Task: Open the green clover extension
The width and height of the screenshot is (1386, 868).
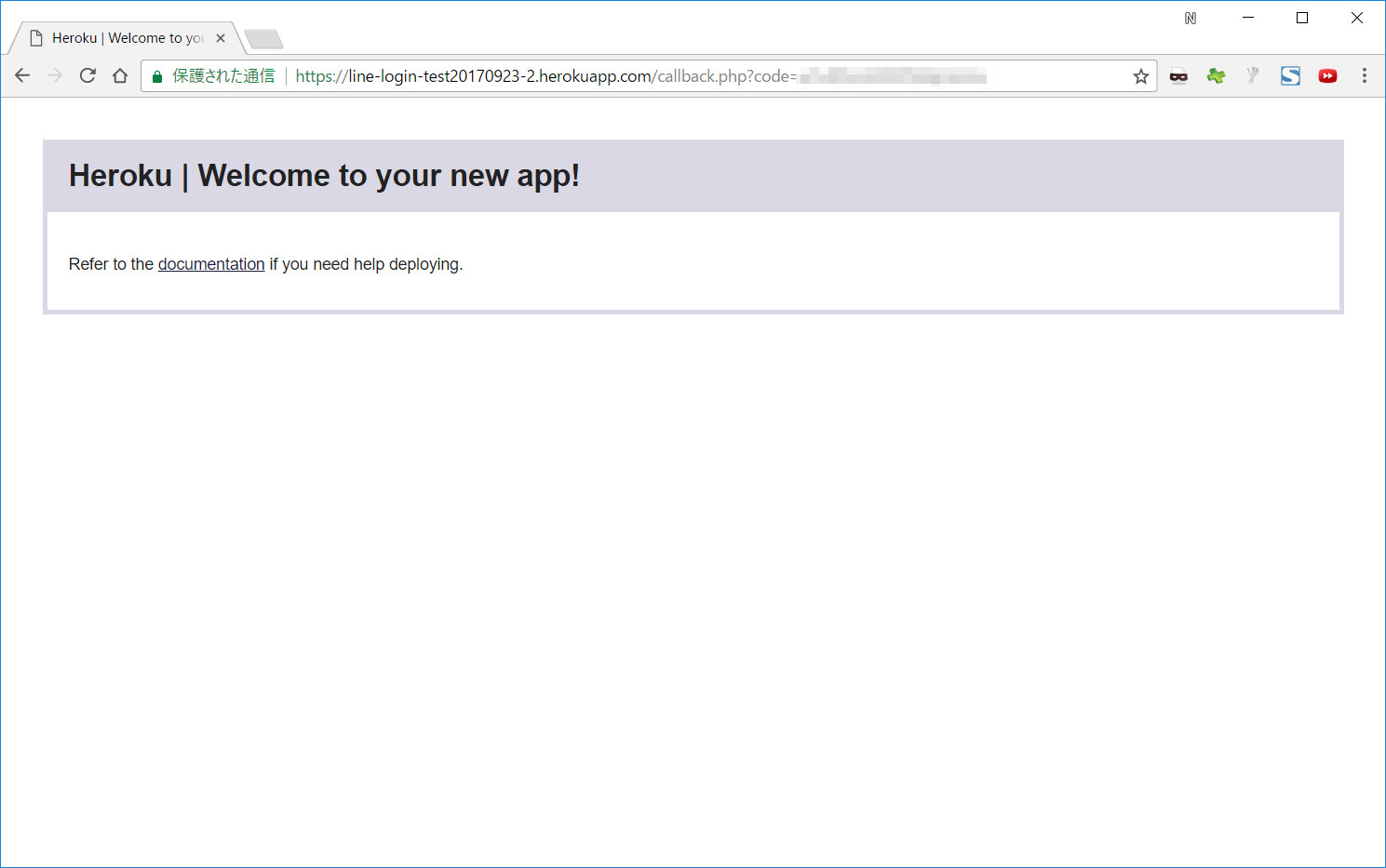Action: tap(1216, 76)
